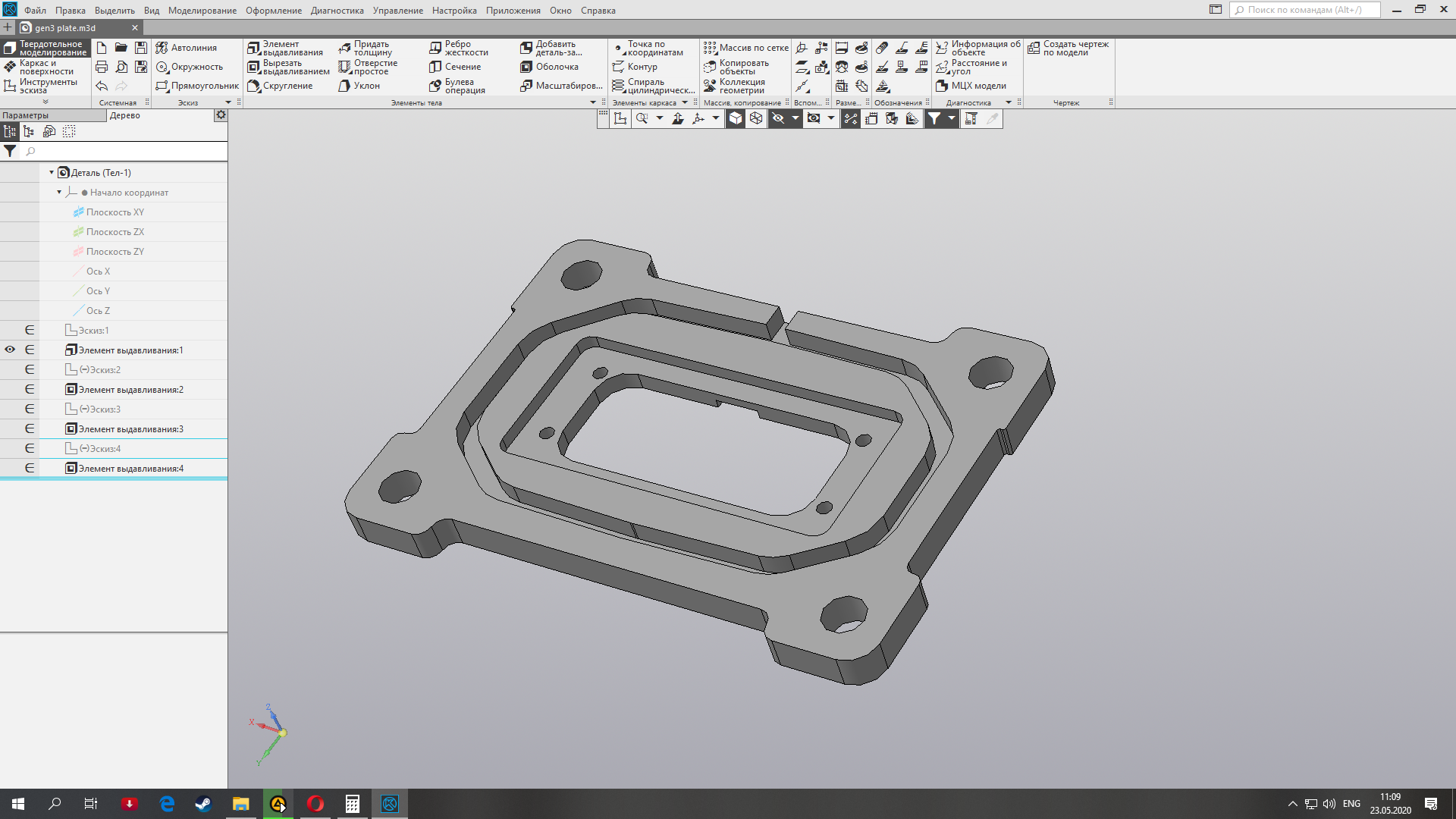Collapse the Начало координат node

tap(59, 192)
